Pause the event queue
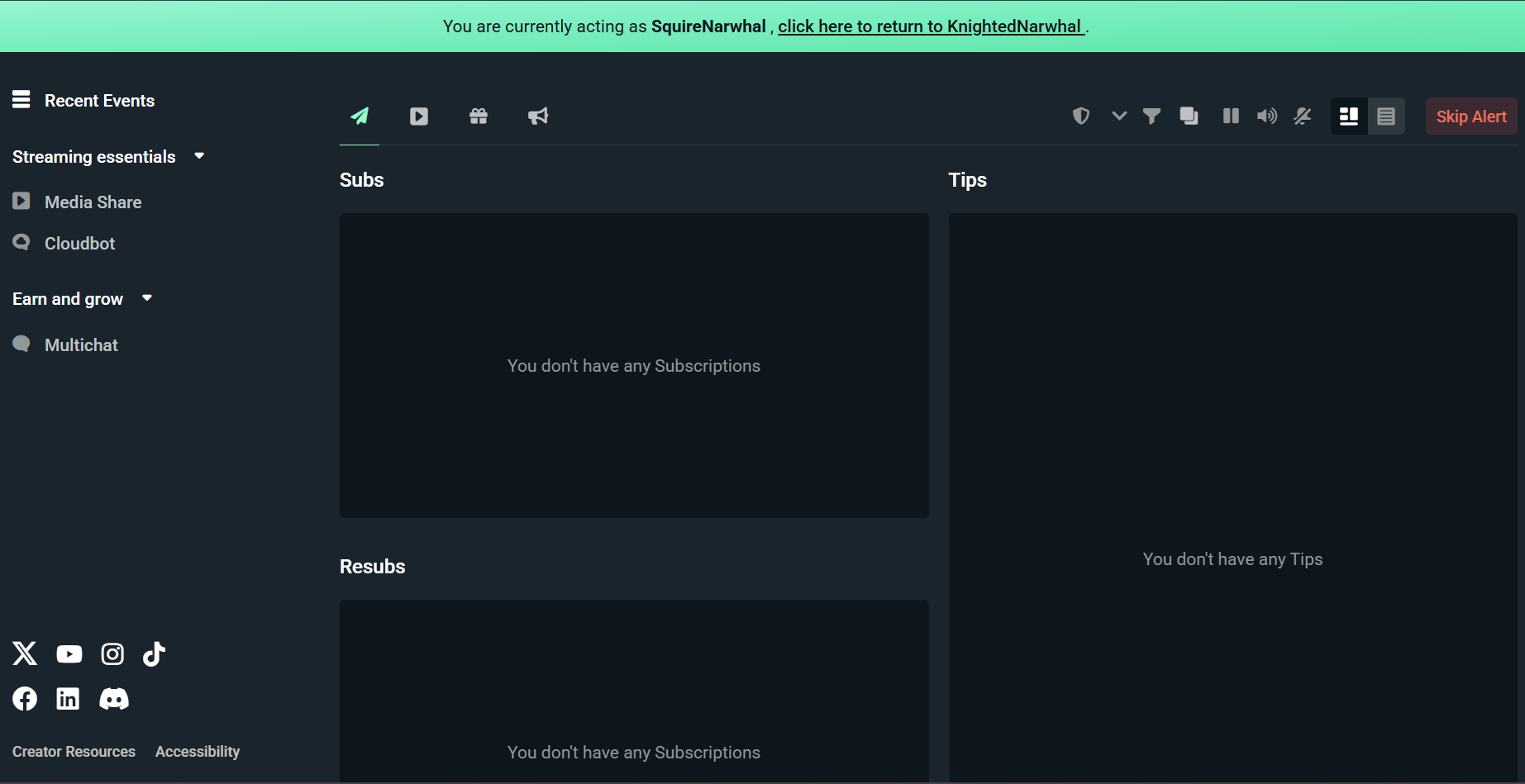Image resolution: width=1525 pixels, height=784 pixels. (x=1230, y=116)
